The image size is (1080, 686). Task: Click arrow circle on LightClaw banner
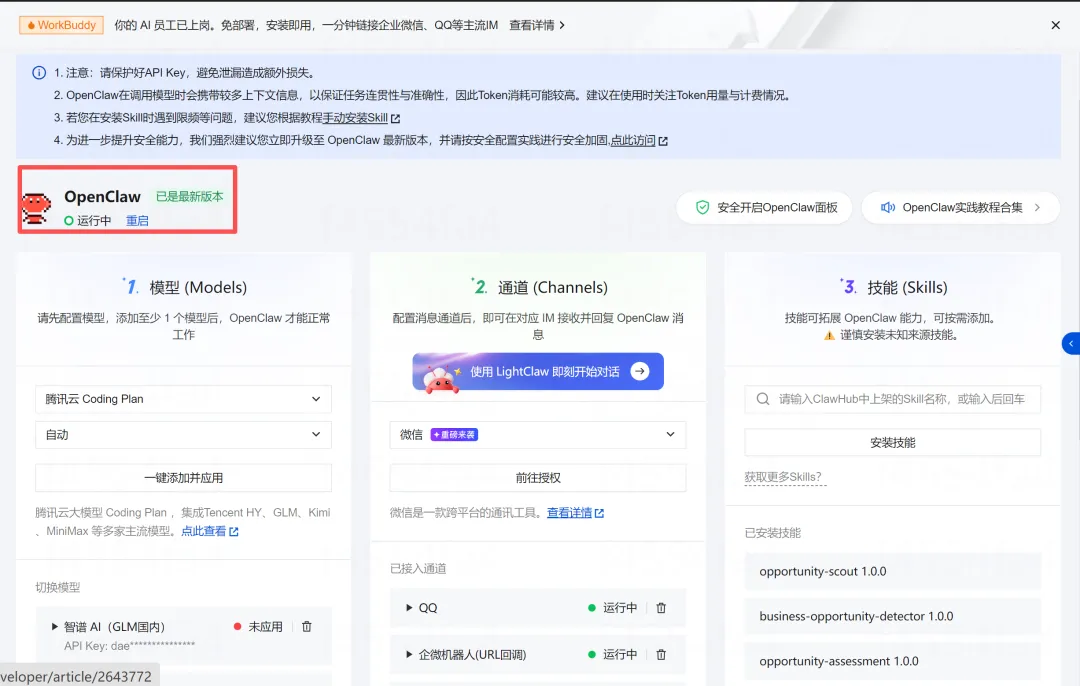[640, 372]
